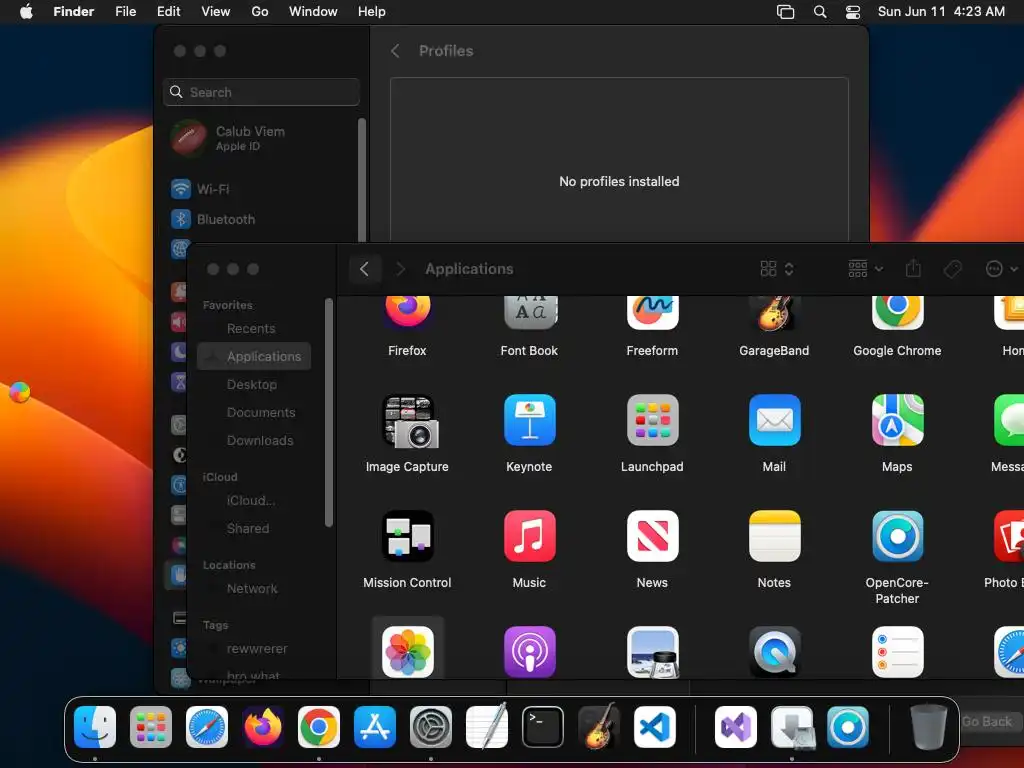This screenshot has width=1024, height=768.
Task: Open the Go menu
Action: click(x=260, y=11)
